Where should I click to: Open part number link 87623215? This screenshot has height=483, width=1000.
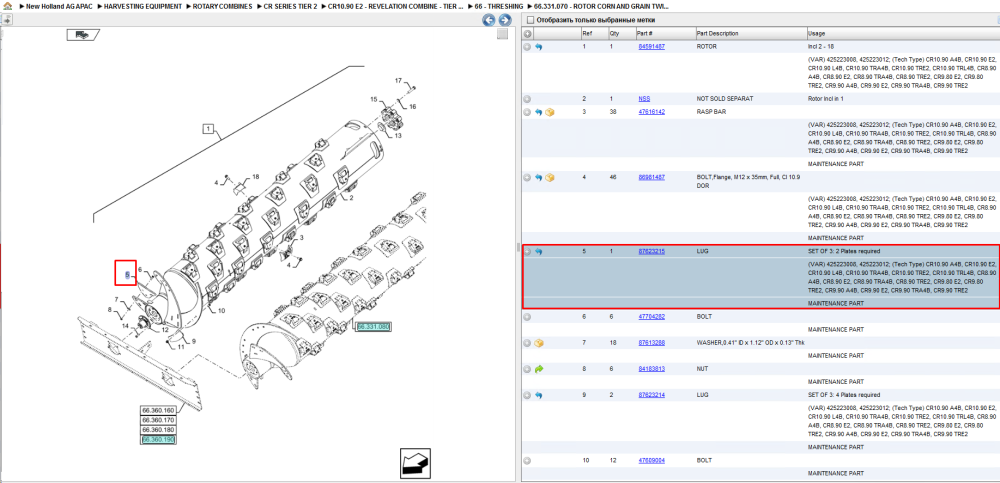(651, 251)
